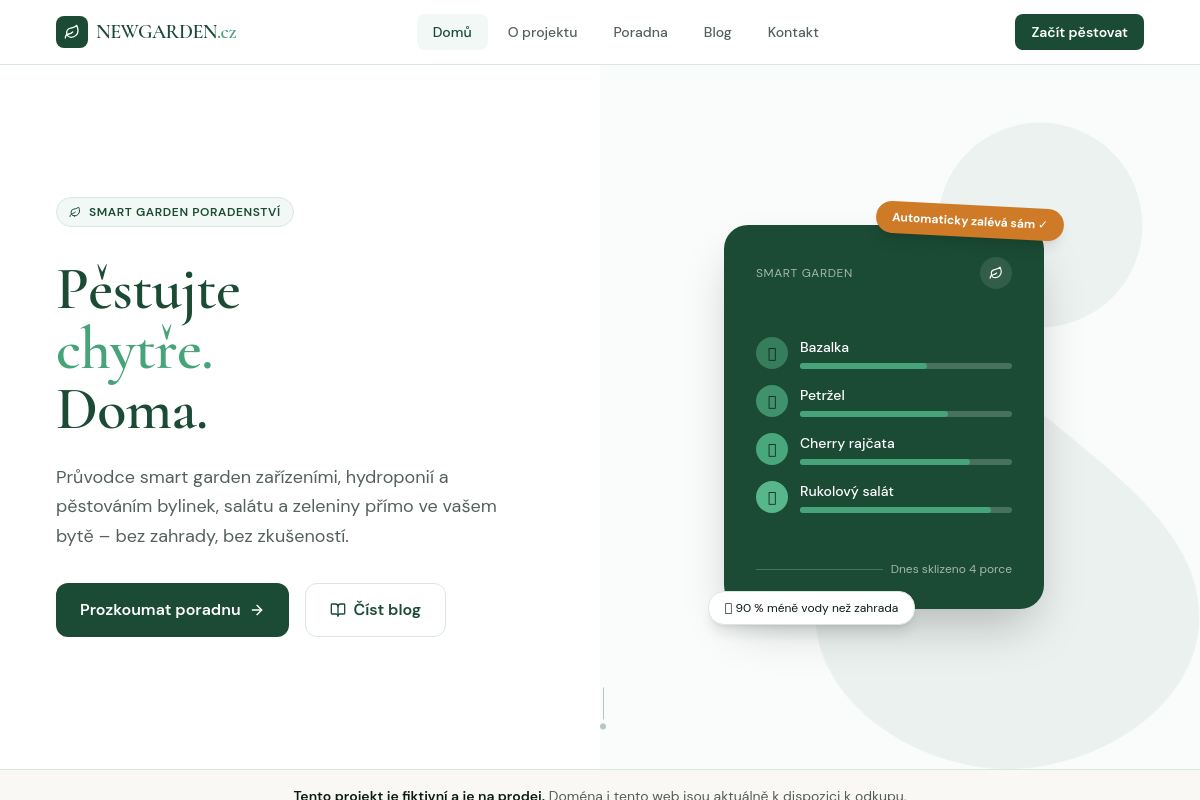Click the Smart Garden Poradenství badge

coord(175,212)
